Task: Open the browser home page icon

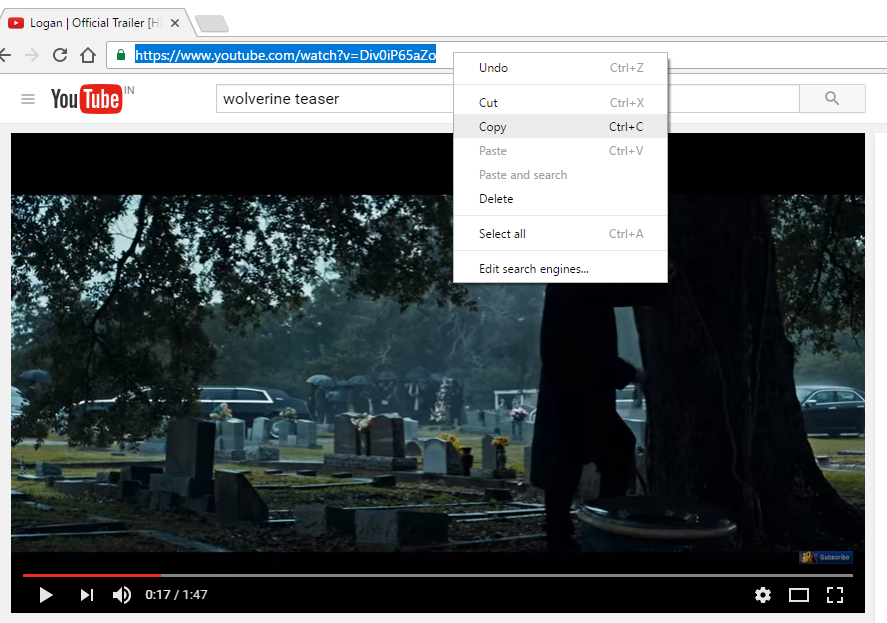Action: 88,55
